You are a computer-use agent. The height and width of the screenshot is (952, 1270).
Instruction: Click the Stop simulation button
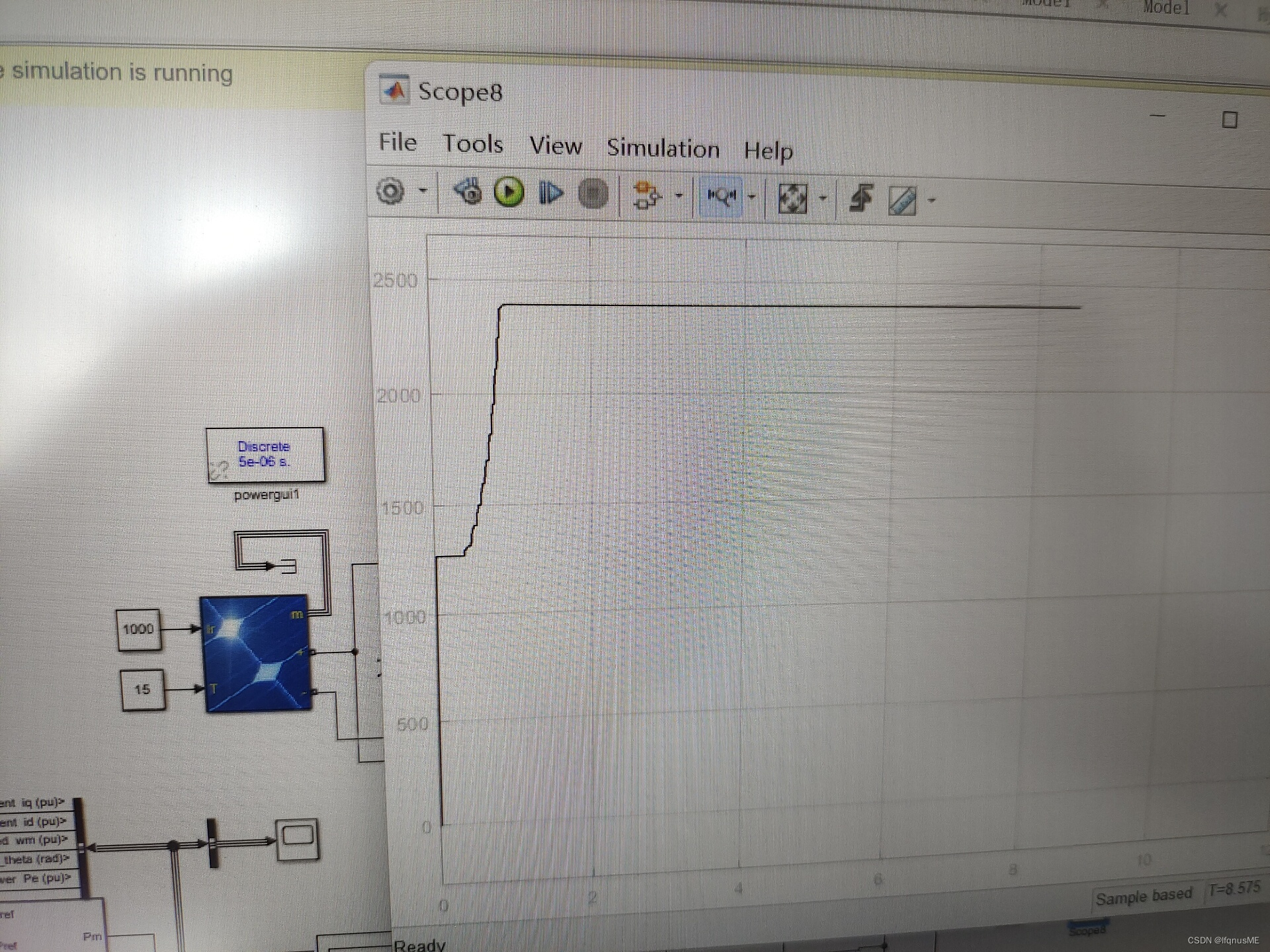point(593,195)
